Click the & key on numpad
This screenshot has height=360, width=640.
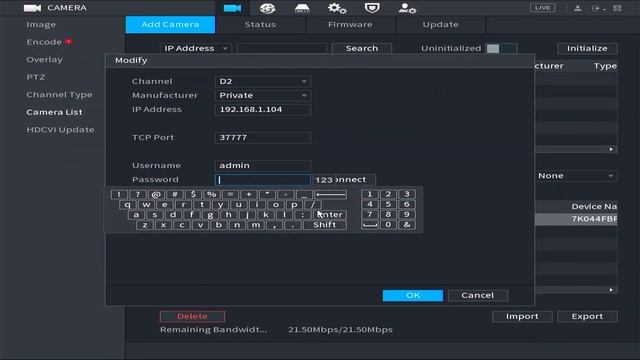coord(407,225)
